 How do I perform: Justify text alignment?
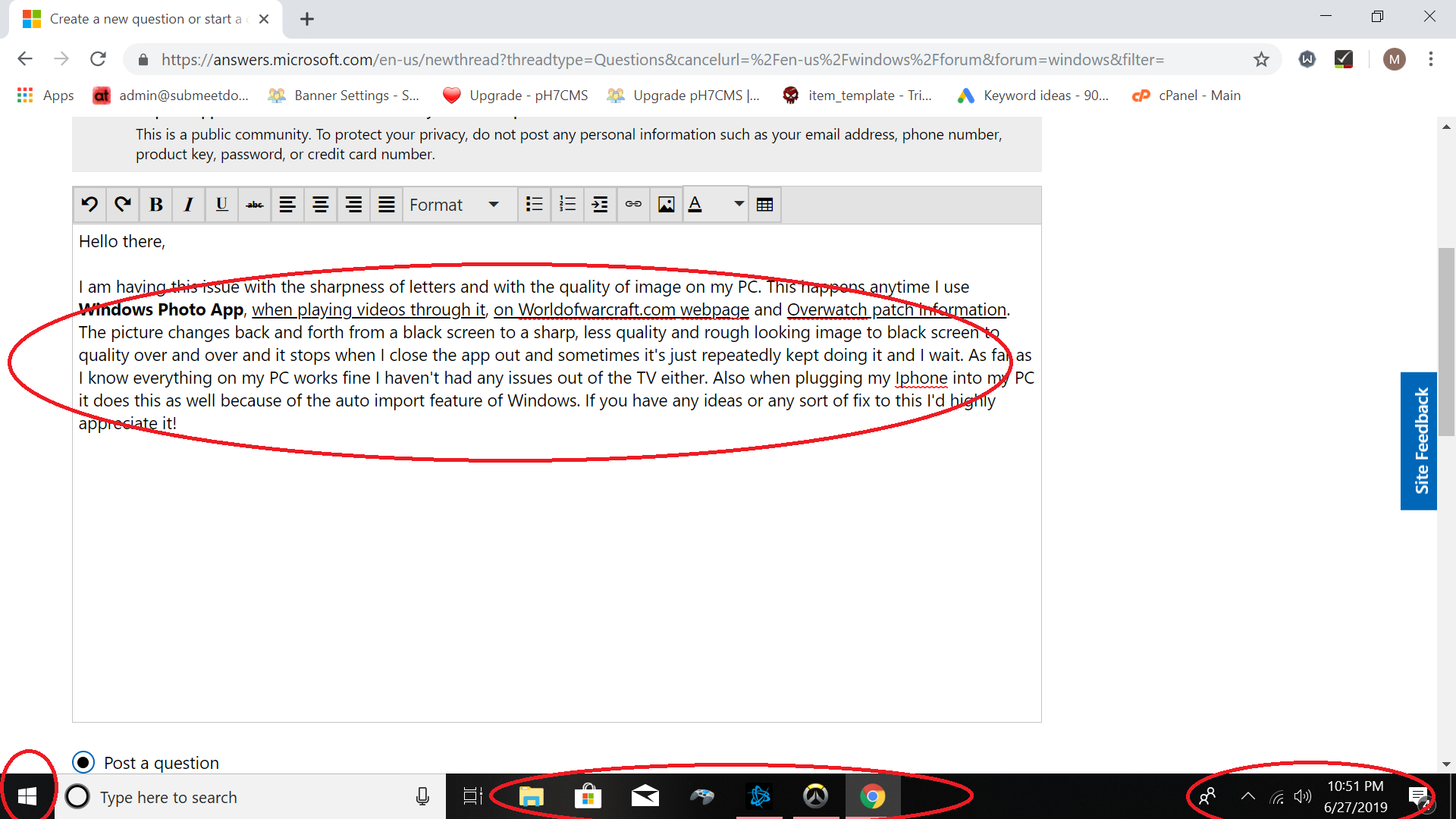click(387, 204)
